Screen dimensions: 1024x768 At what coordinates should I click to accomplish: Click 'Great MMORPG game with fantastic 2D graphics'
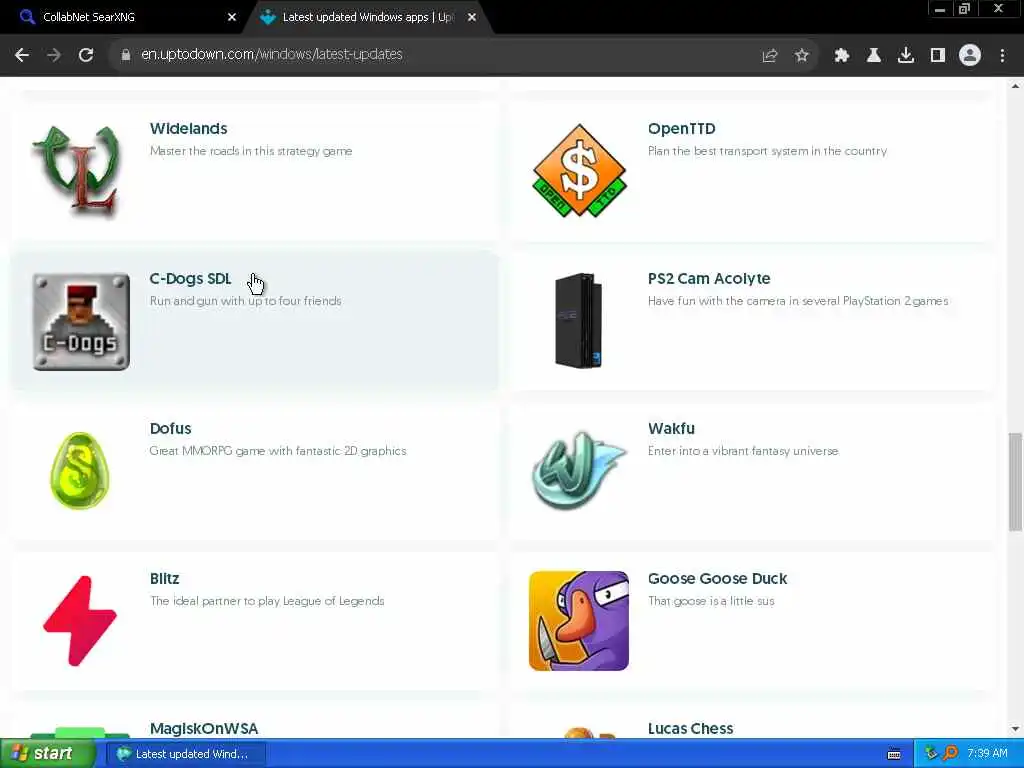tap(278, 451)
